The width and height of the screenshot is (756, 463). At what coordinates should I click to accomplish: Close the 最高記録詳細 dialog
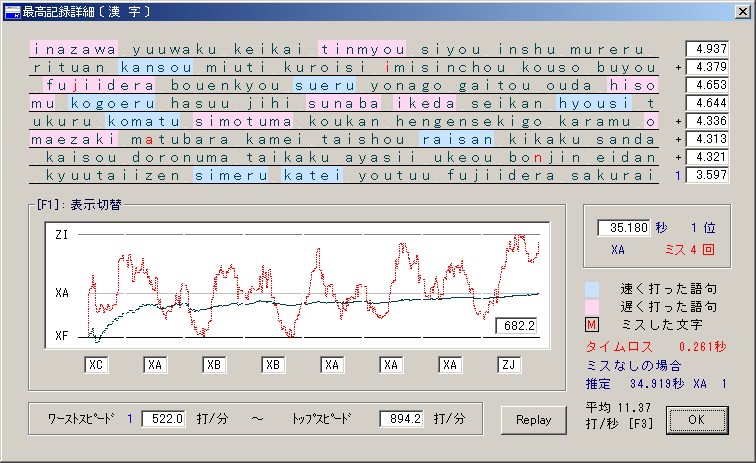pos(742,12)
